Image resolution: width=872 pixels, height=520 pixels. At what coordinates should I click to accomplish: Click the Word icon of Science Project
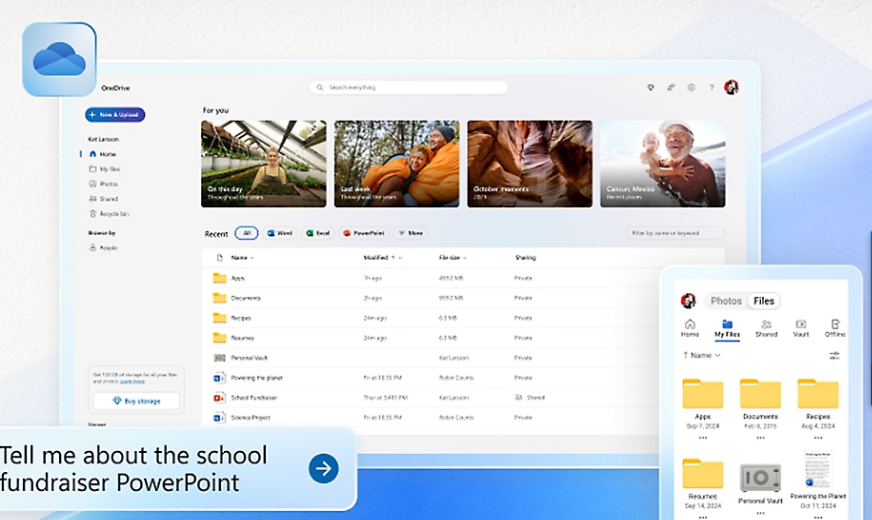(219, 418)
